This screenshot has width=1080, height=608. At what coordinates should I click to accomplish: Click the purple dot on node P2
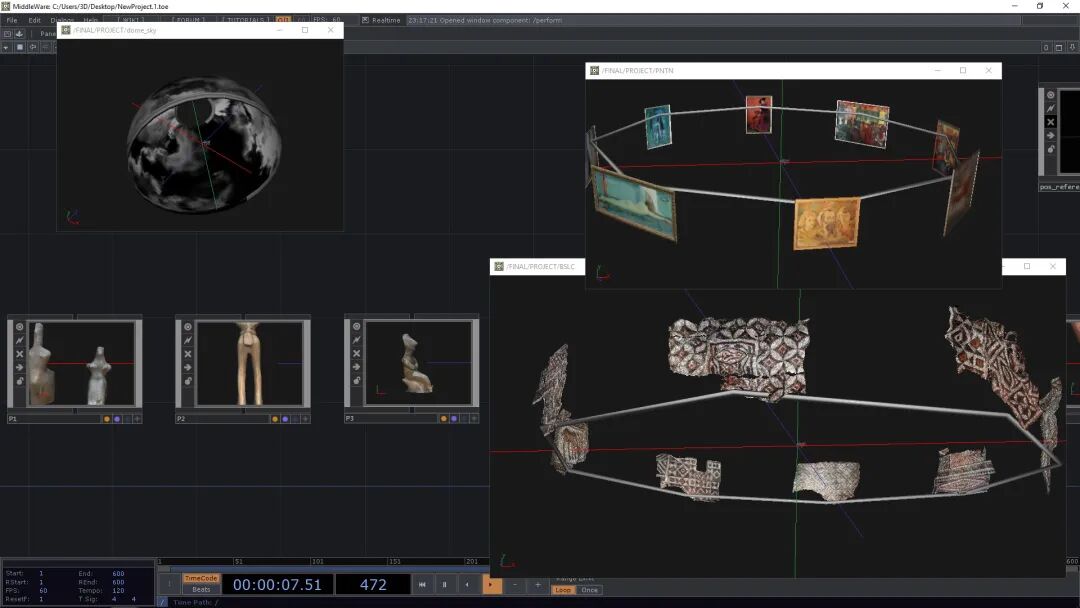click(x=285, y=419)
